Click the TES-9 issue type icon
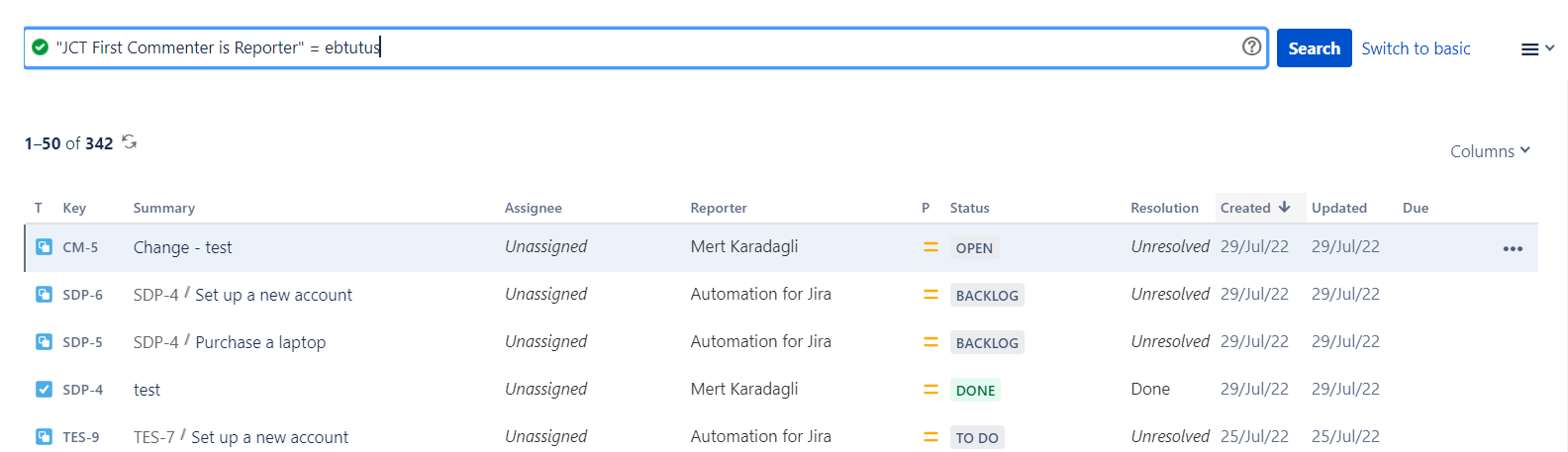The height and width of the screenshot is (452, 1568). click(44, 437)
